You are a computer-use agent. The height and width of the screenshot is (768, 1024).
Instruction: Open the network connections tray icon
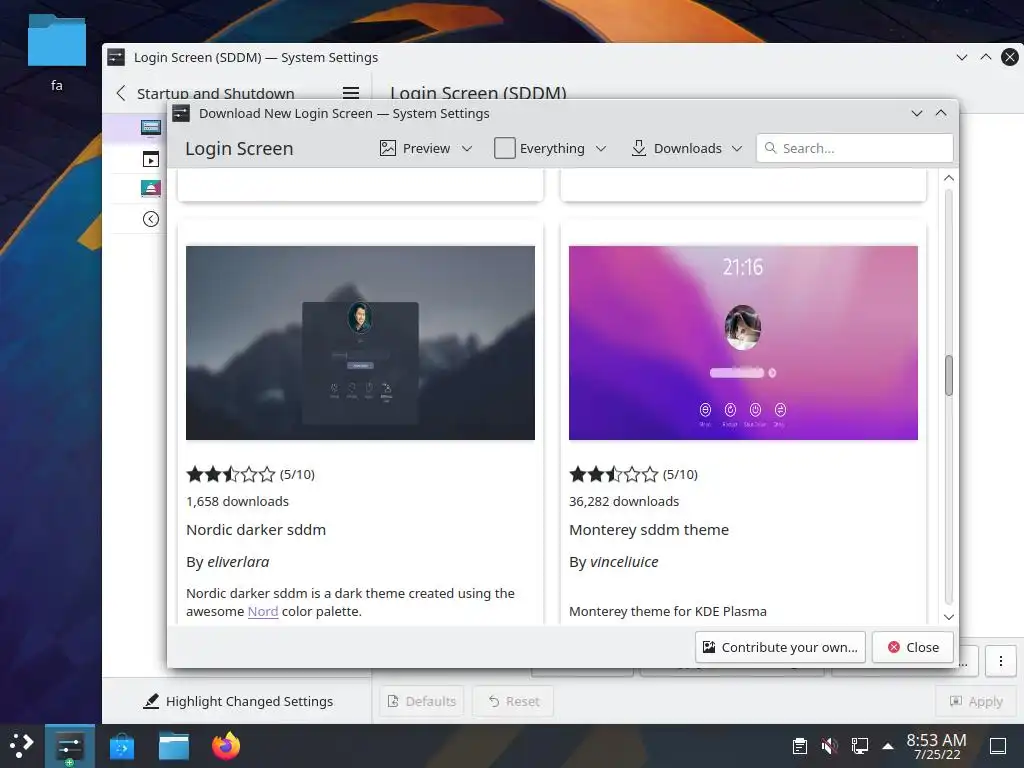(859, 746)
